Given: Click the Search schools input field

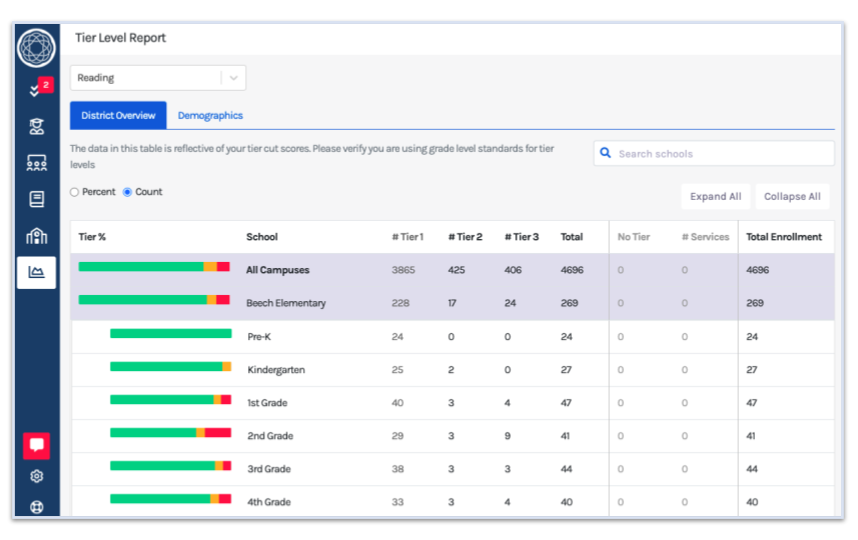Looking at the screenshot, I should (x=722, y=154).
